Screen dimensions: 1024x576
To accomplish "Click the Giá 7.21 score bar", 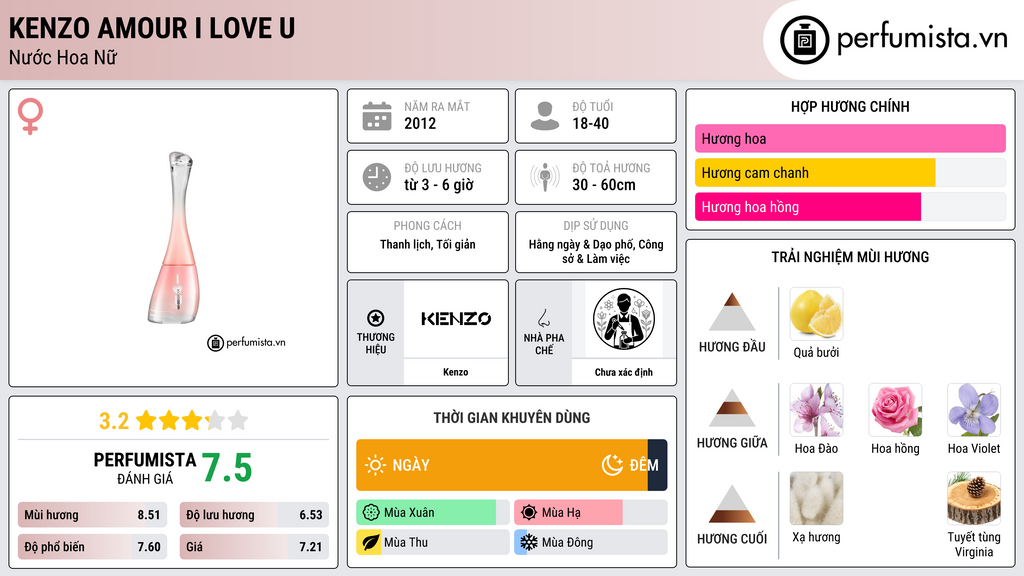I will click(x=254, y=547).
